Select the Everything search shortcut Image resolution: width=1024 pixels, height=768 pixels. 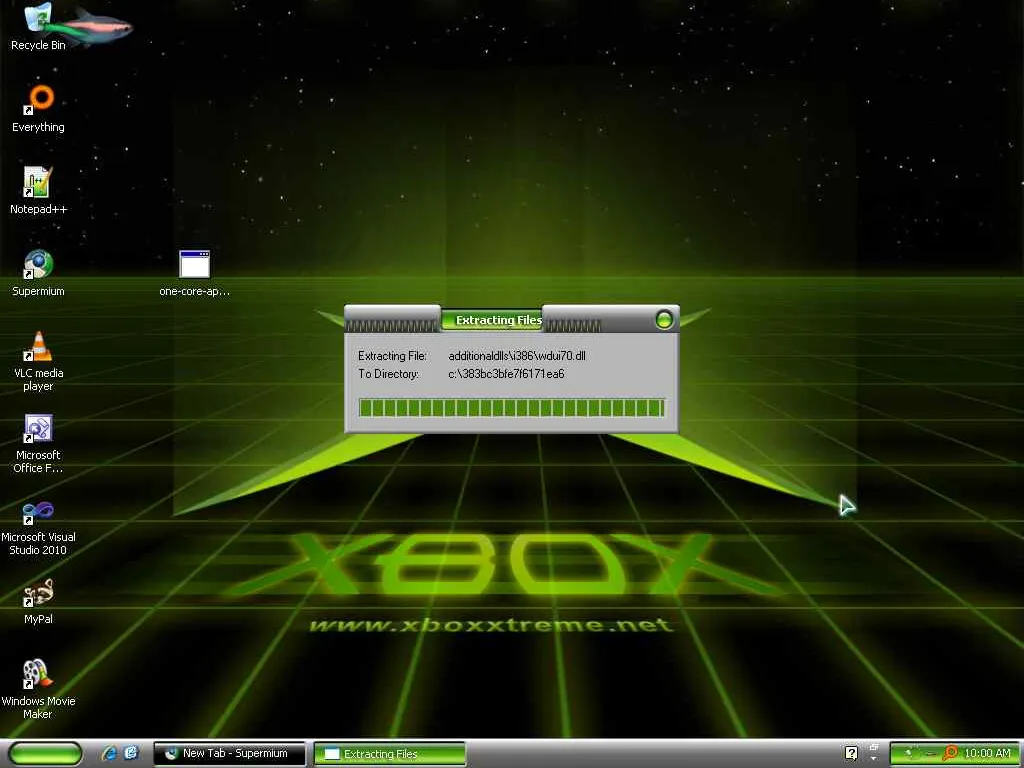38,108
